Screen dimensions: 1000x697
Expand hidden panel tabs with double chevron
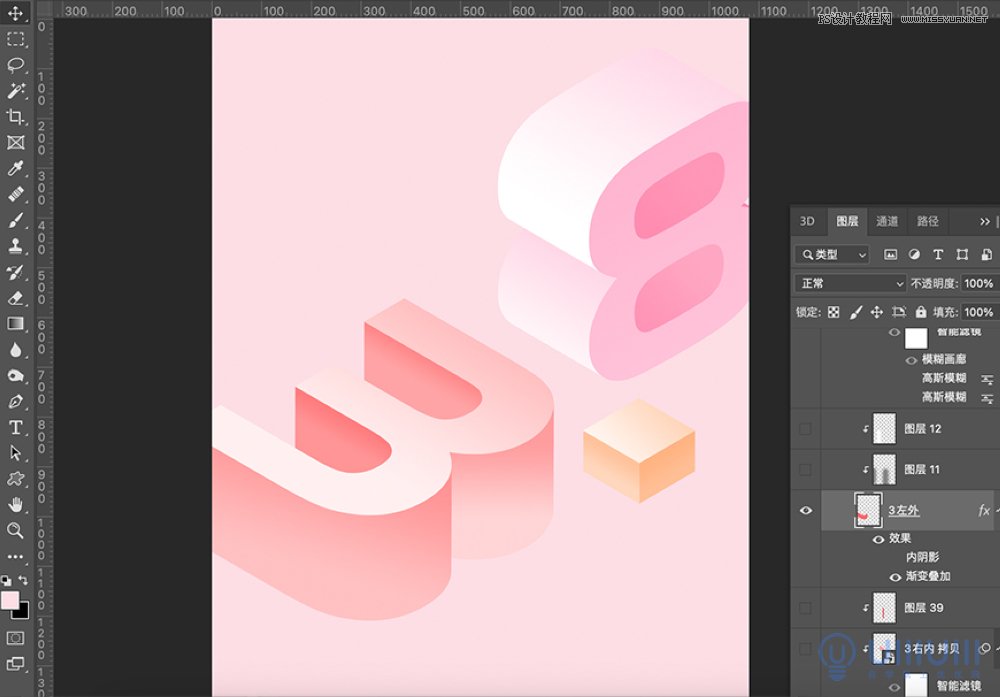coord(985,221)
